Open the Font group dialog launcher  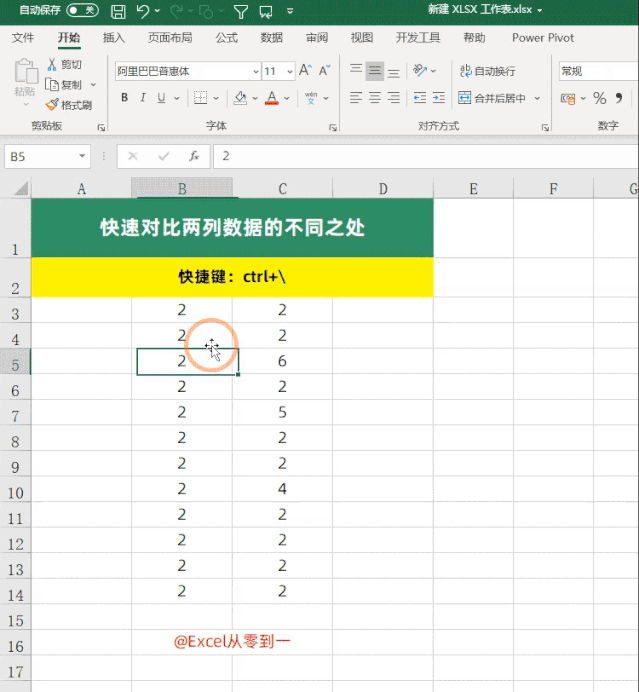[333, 128]
